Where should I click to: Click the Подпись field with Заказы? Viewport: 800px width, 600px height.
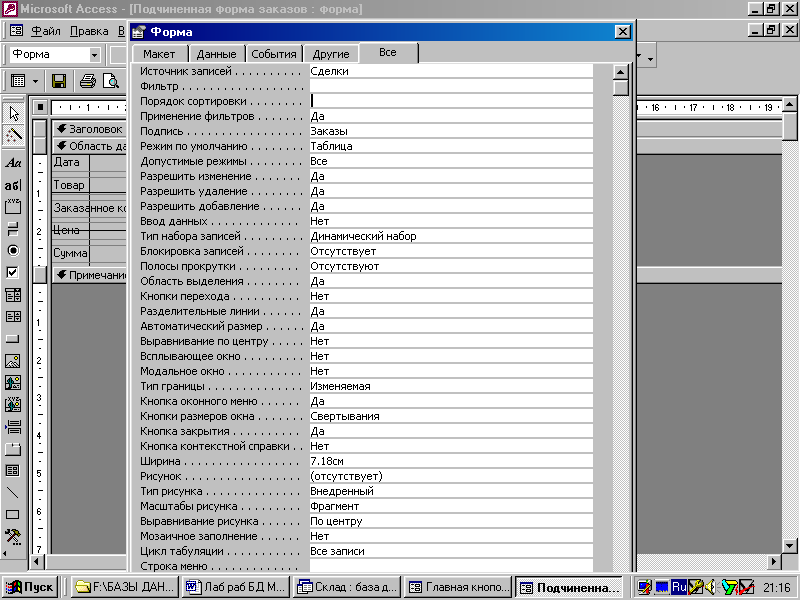[451, 131]
